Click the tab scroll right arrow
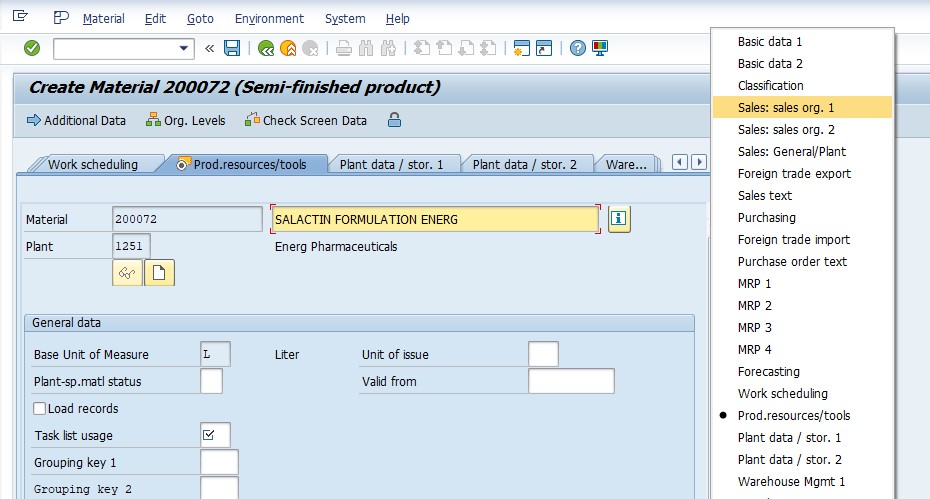The height and width of the screenshot is (499, 930). [699, 162]
